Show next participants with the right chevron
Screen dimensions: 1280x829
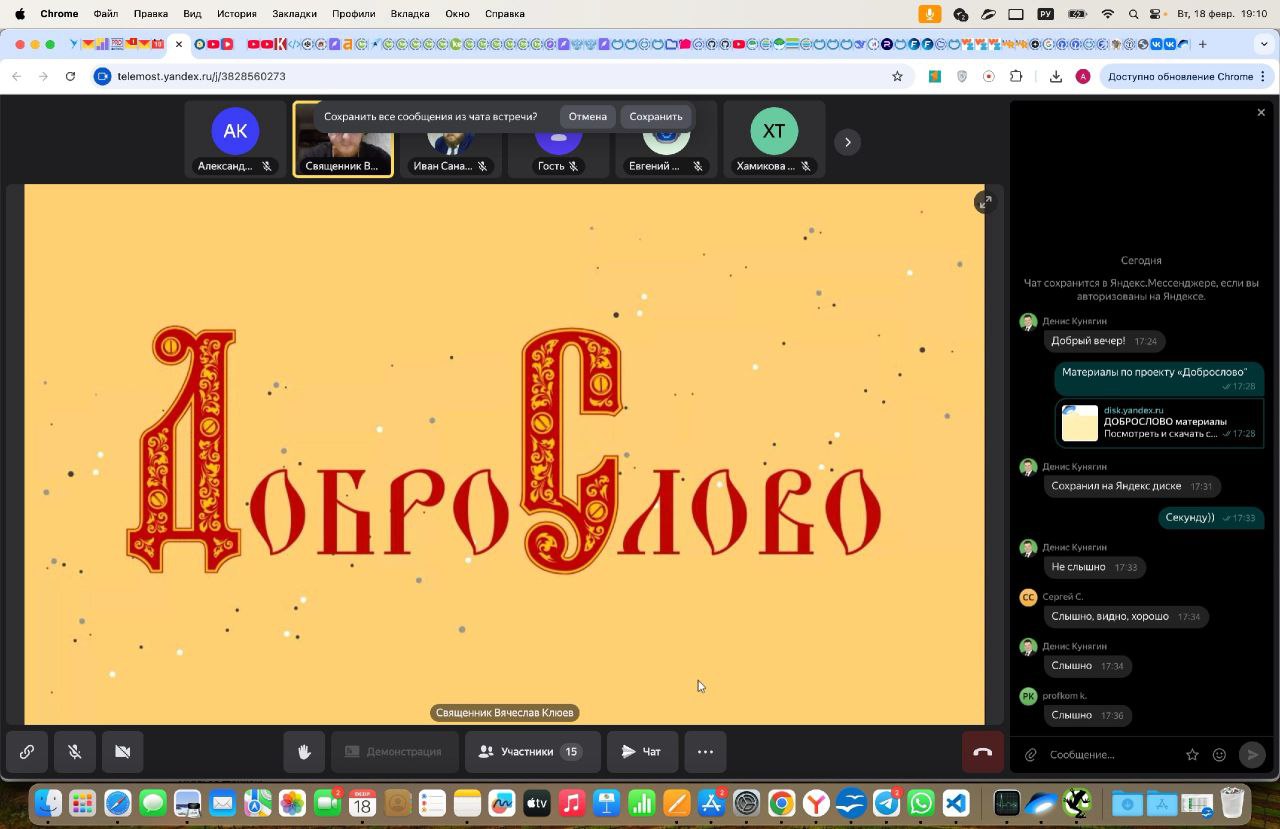click(847, 142)
